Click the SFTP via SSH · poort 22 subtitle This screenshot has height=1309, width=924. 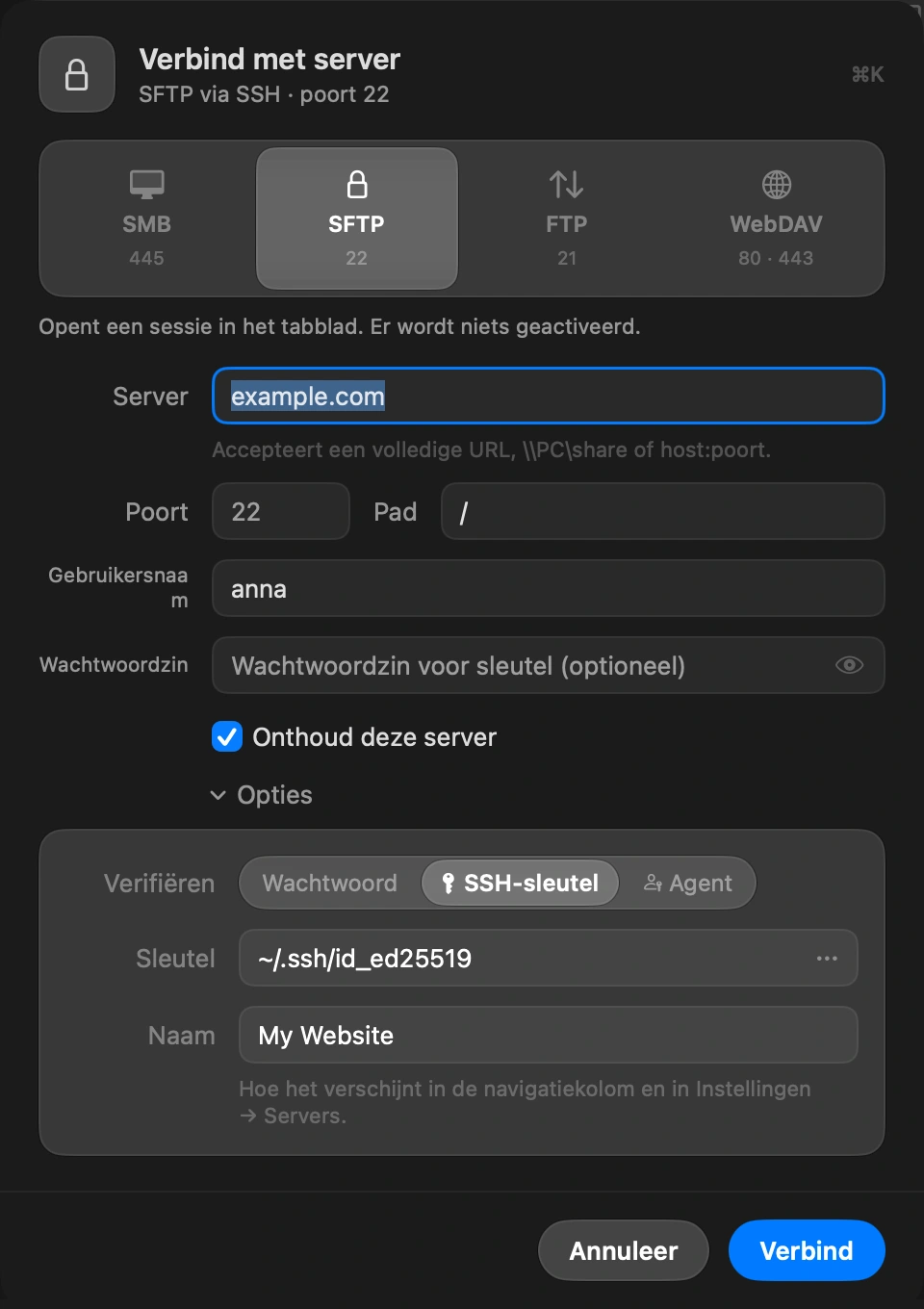point(264,94)
